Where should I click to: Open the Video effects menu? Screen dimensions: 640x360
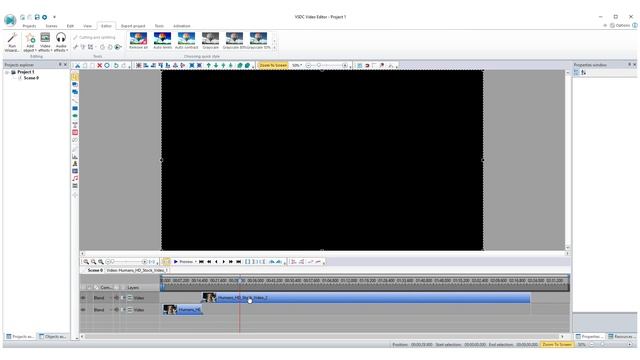coord(45,42)
